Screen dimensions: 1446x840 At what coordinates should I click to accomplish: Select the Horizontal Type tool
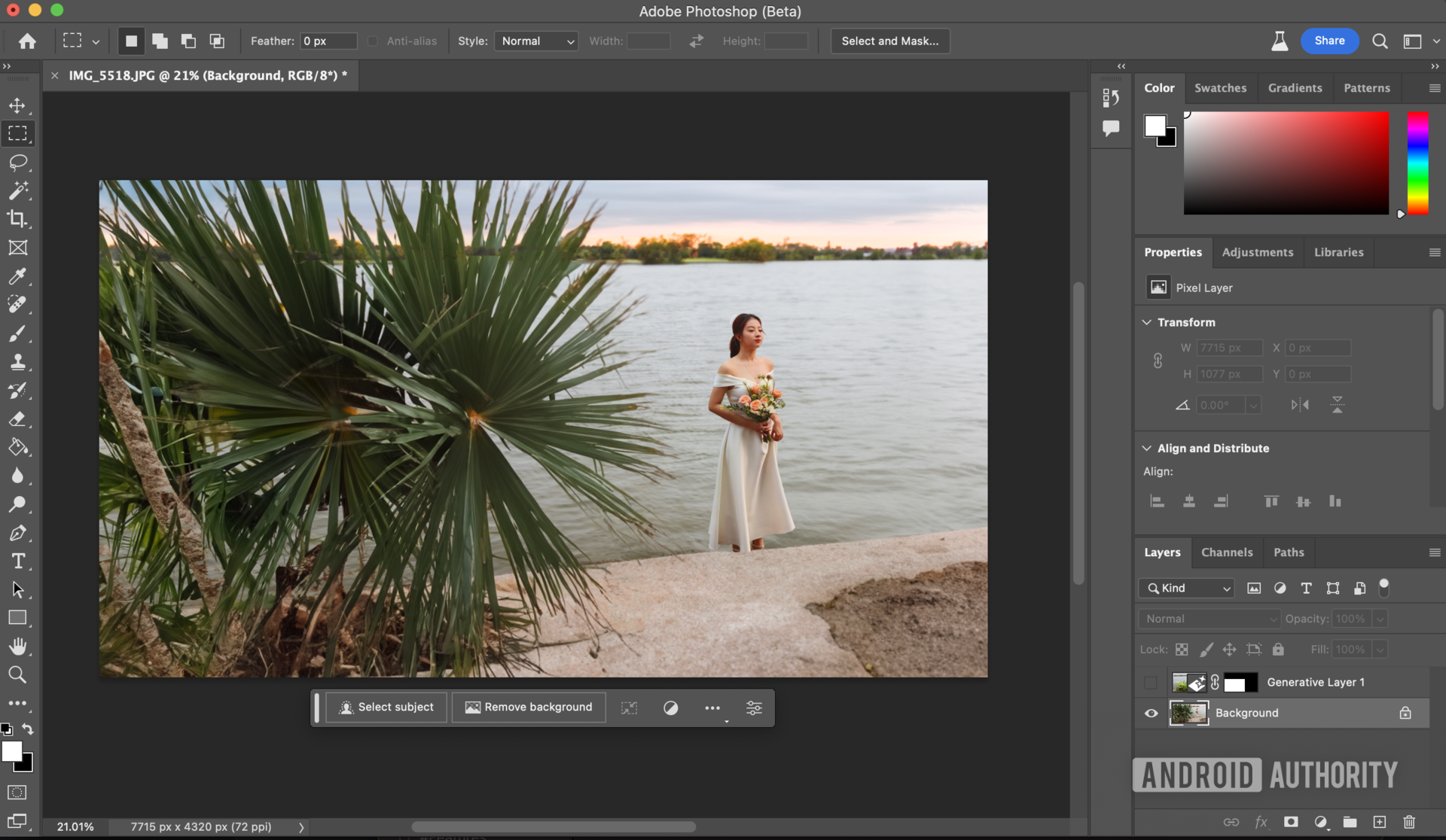(x=17, y=562)
